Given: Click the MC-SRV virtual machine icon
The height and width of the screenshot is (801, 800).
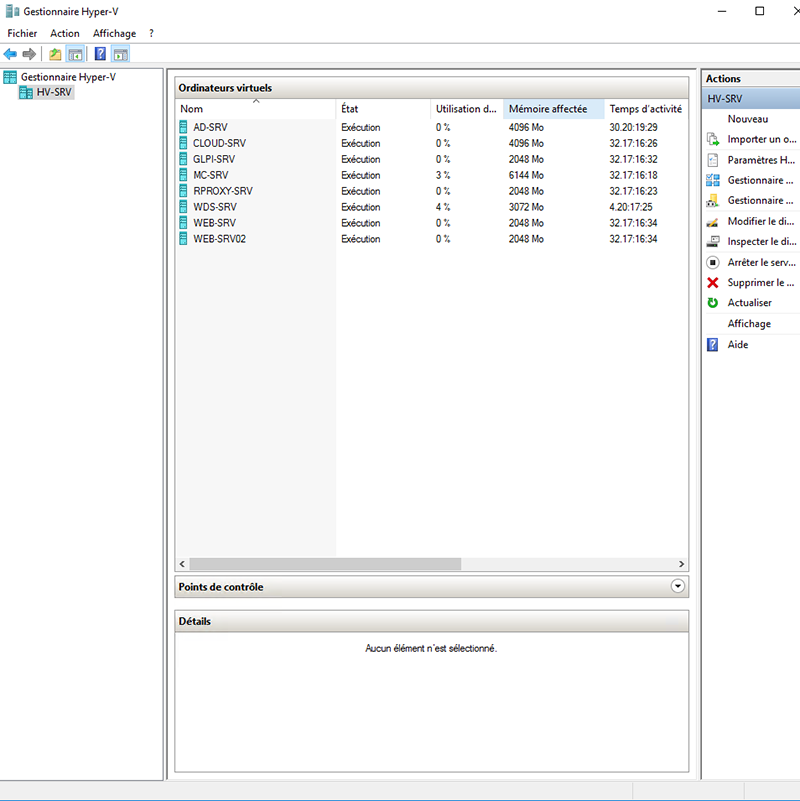Looking at the screenshot, I should 183,175.
